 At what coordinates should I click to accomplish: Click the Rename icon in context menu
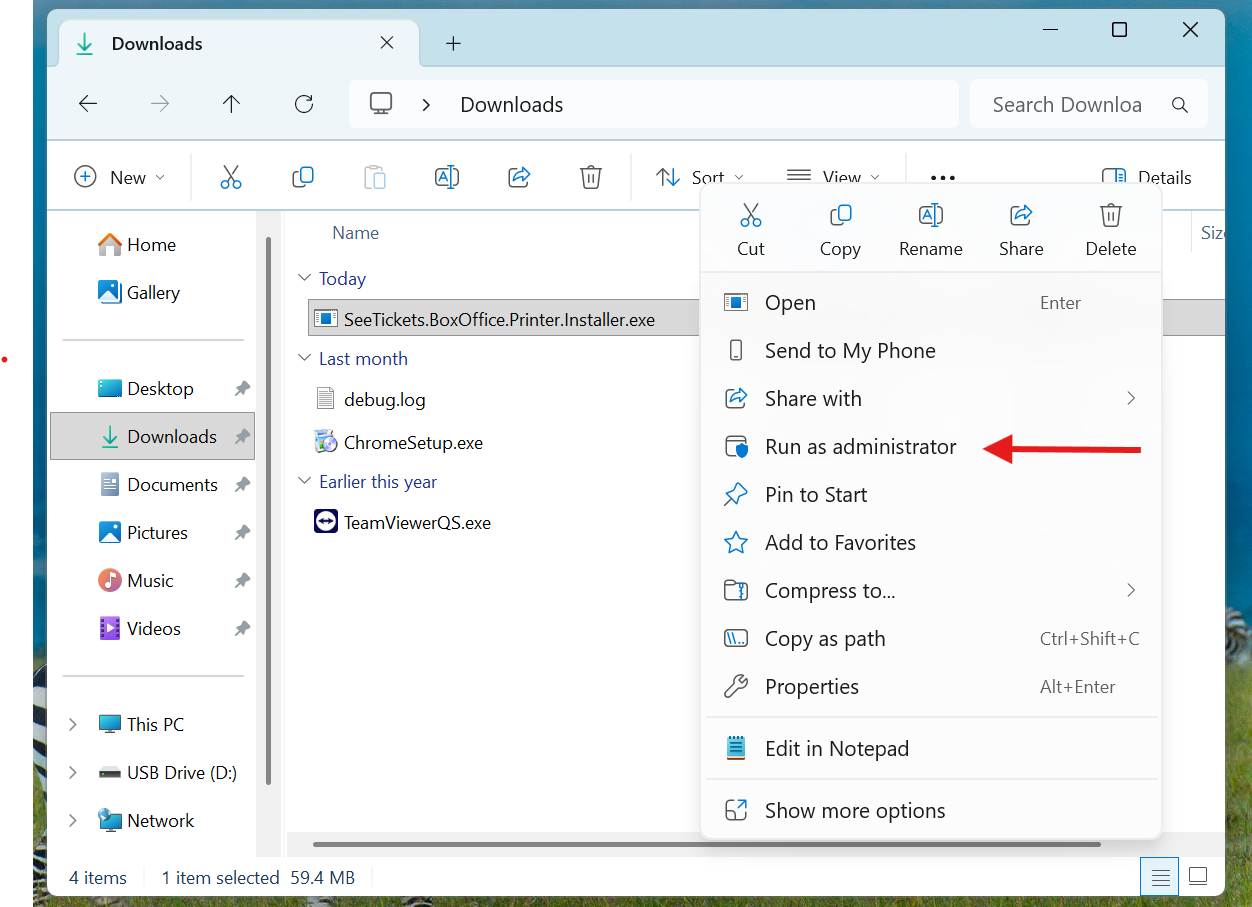click(x=930, y=216)
